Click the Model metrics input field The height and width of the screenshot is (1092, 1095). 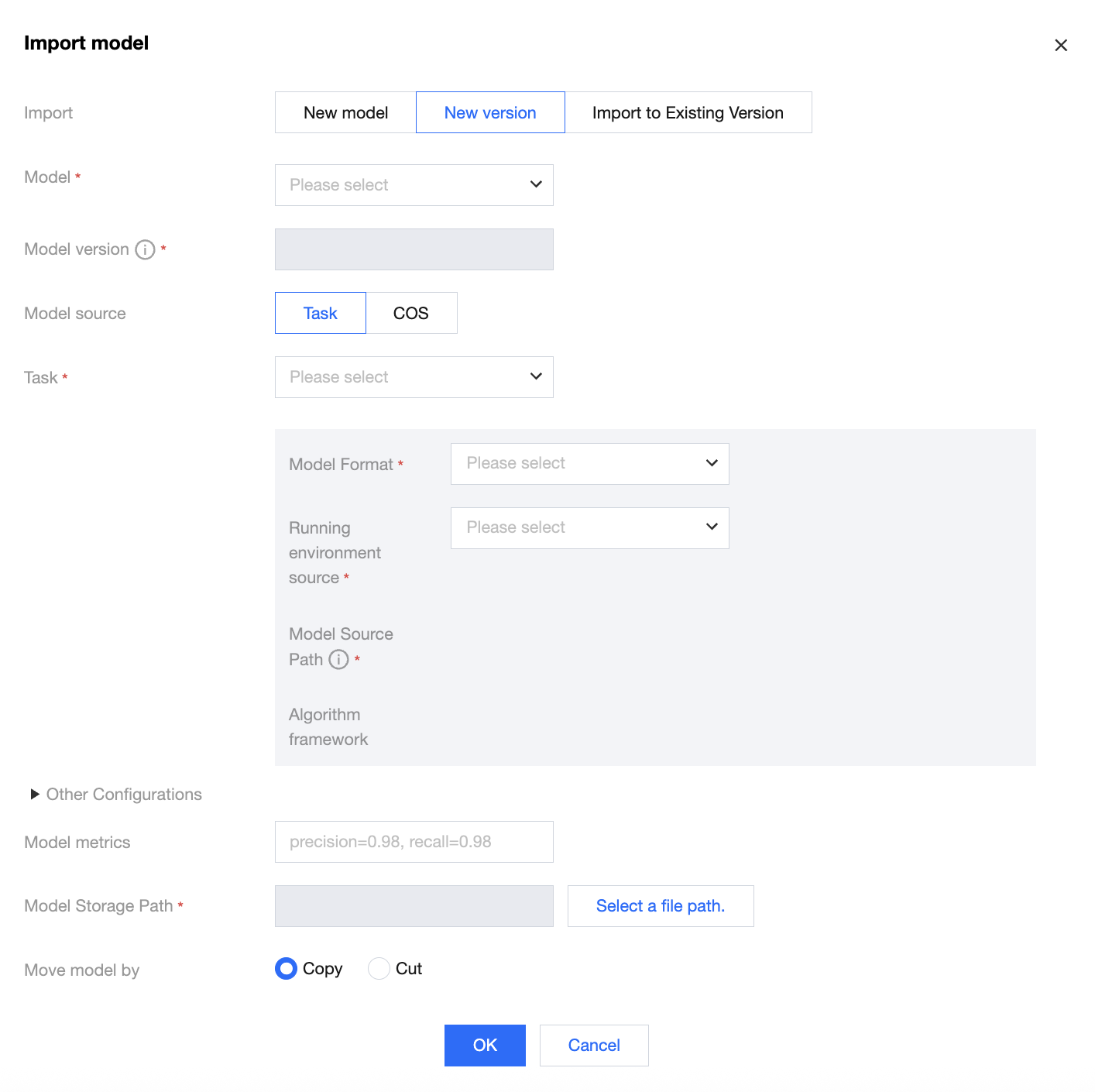(x=414, y=842)
